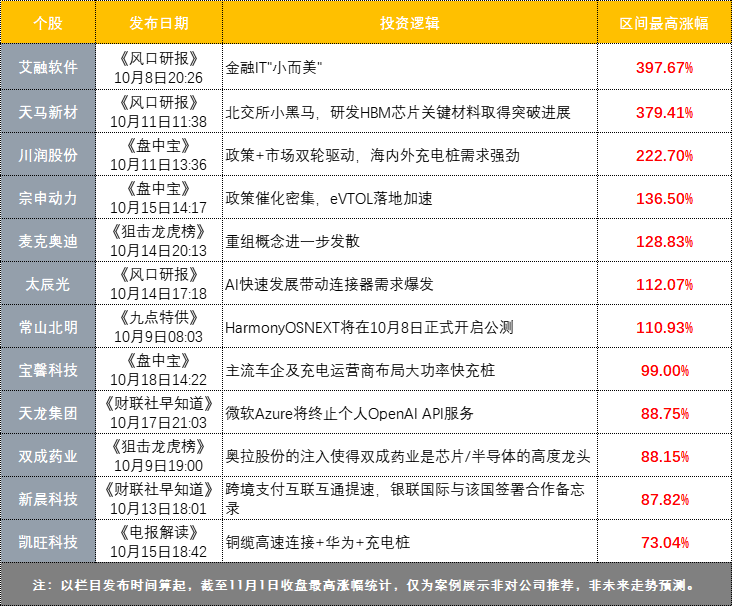The height and width of the screenshot is (606, 732).
Task: Click the HarmonyOSNEXT logic text
Action: click(369, 327)
